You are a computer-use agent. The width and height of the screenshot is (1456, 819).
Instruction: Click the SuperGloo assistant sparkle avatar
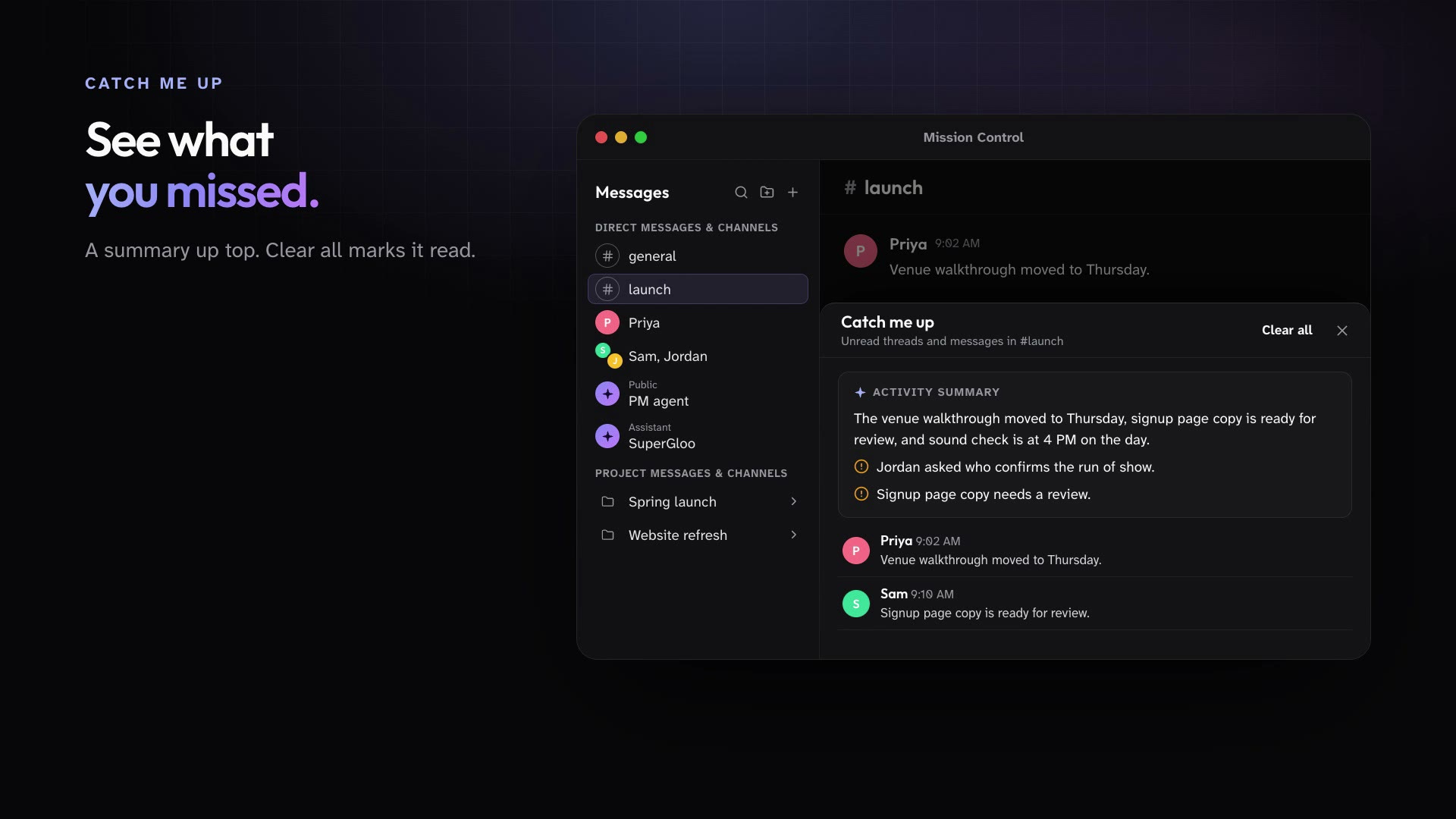click(x=607, y=436)
